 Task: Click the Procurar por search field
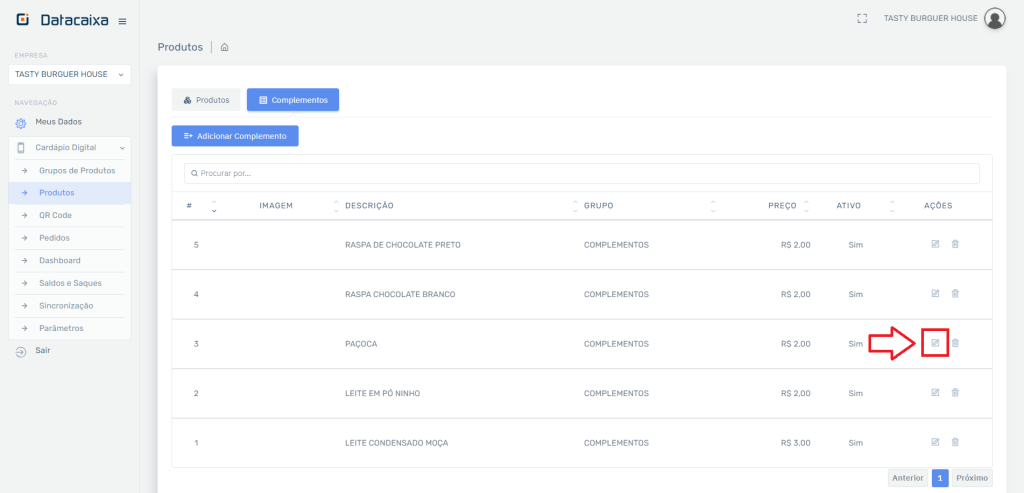(581, 173)
